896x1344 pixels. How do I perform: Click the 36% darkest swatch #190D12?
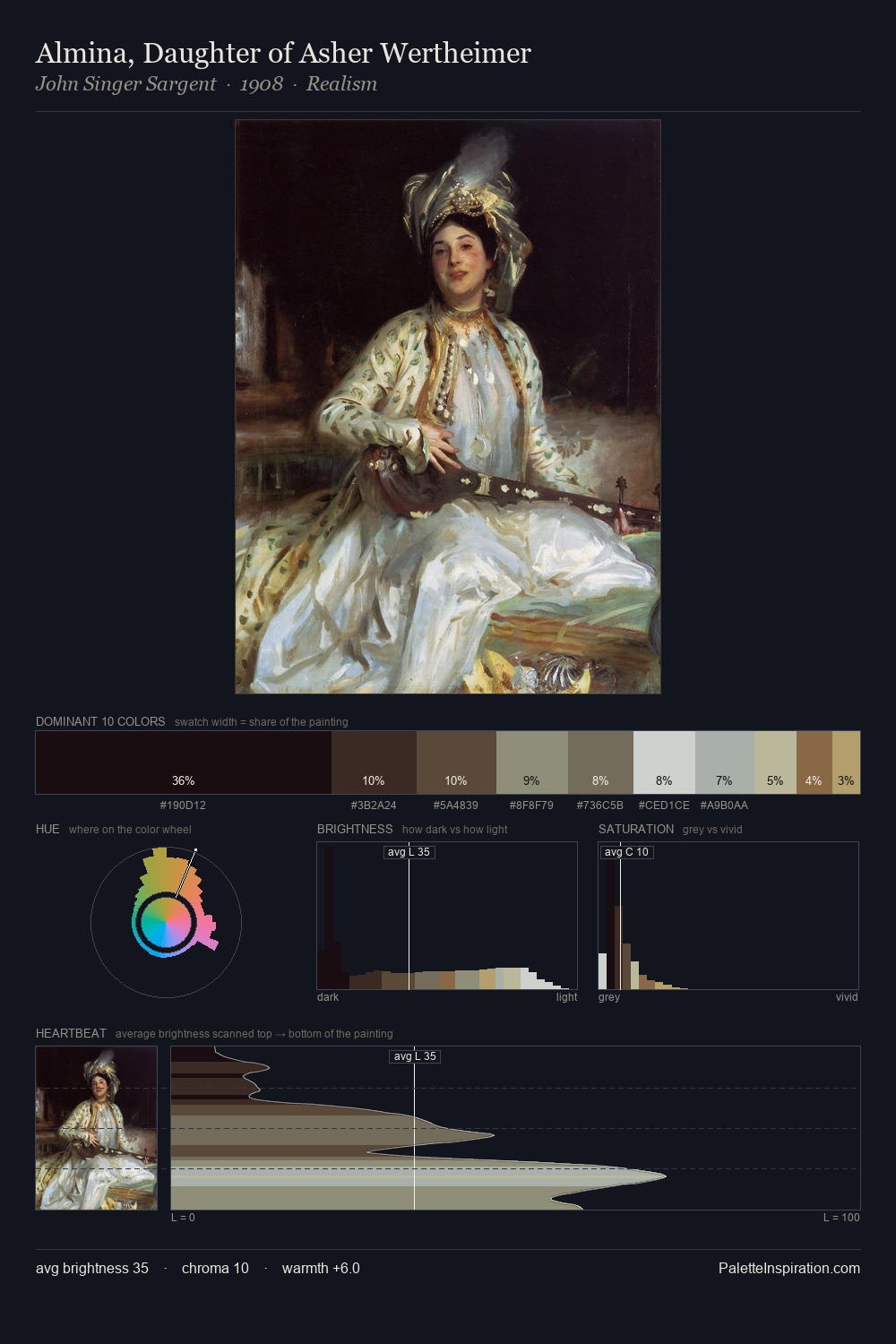184,762
